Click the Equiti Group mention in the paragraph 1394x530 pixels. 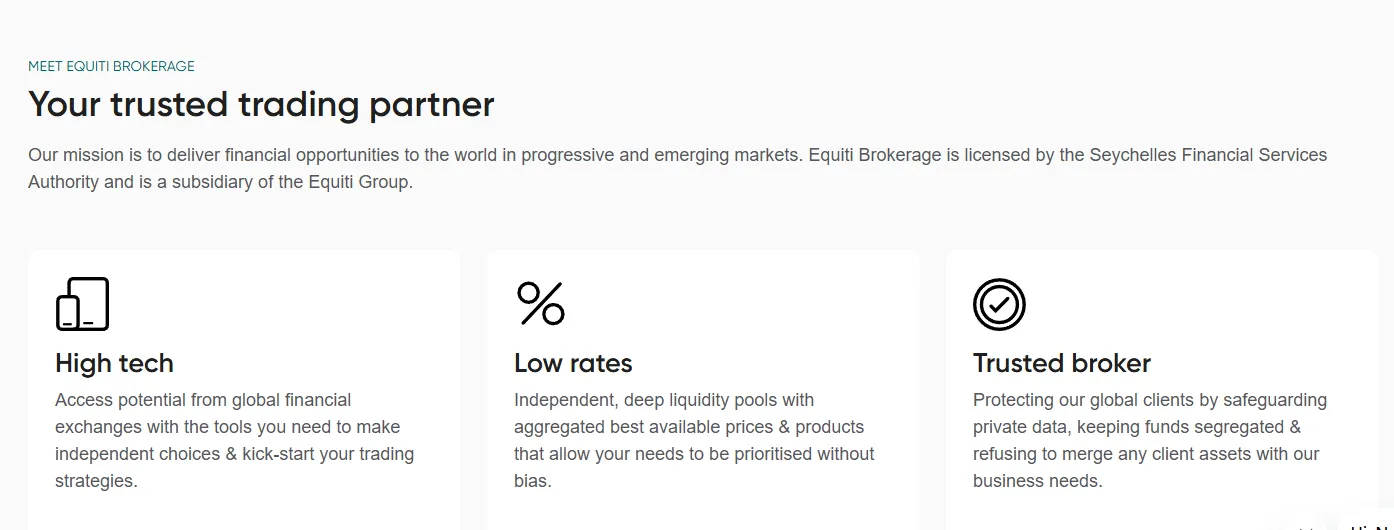coord(358,183)
